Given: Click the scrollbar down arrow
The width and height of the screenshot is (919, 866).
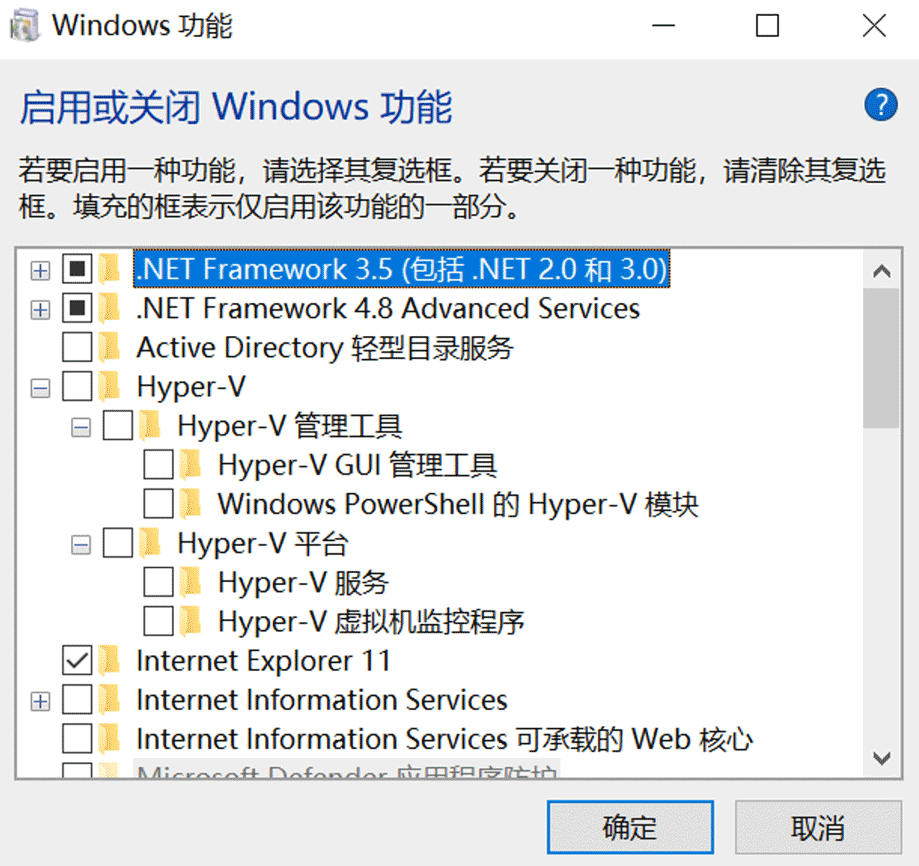Looking at the screenshot, I should coord(881,758).
